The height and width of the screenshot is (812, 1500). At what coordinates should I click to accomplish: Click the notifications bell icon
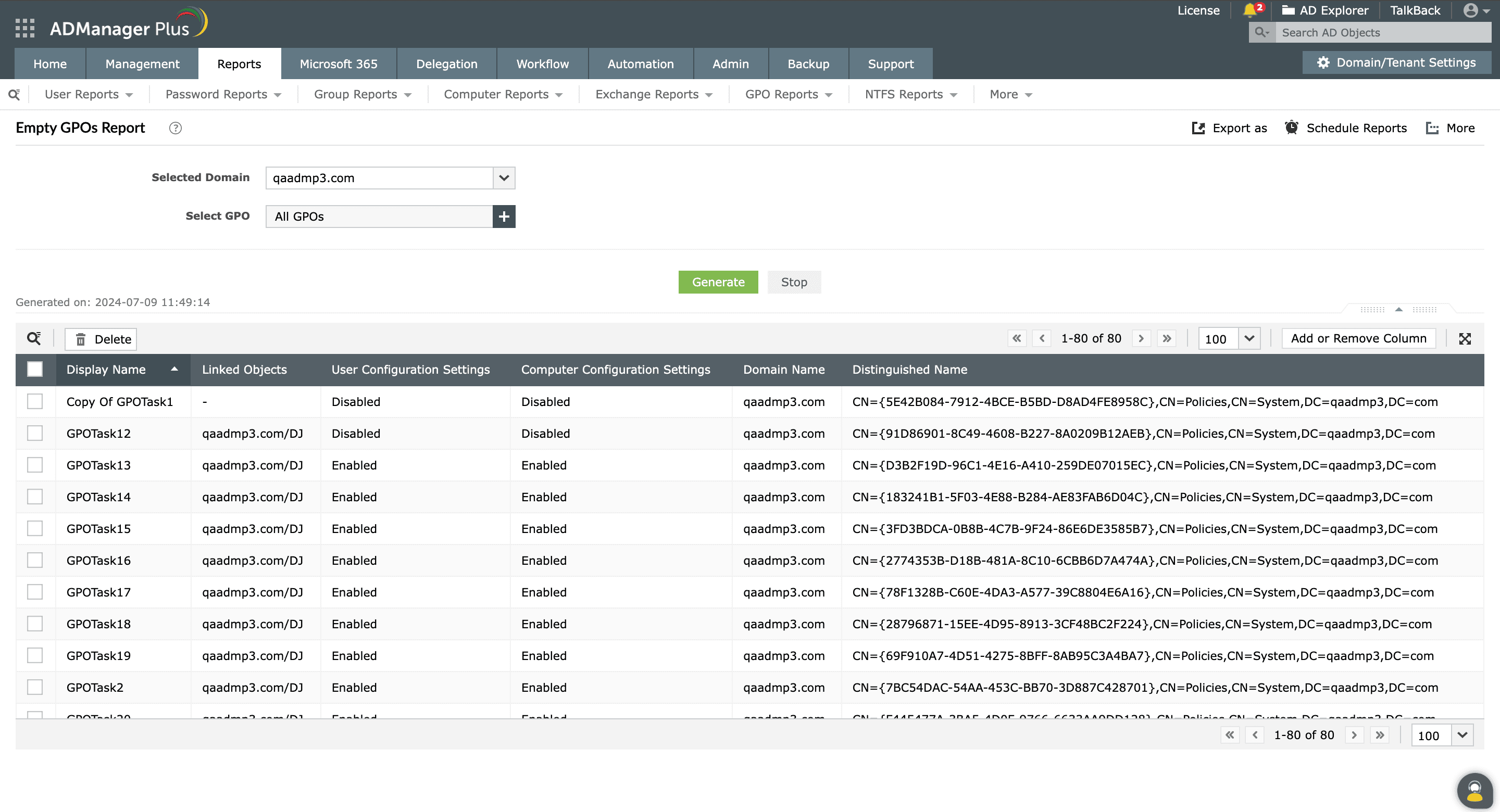[x=1249, y=10]
